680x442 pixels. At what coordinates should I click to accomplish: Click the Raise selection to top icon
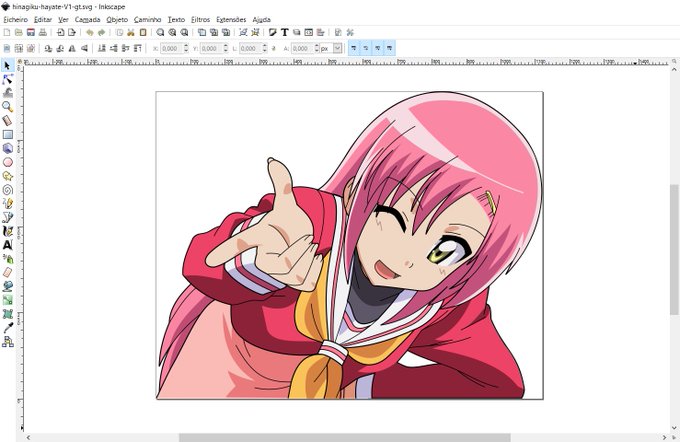(137, 48)
